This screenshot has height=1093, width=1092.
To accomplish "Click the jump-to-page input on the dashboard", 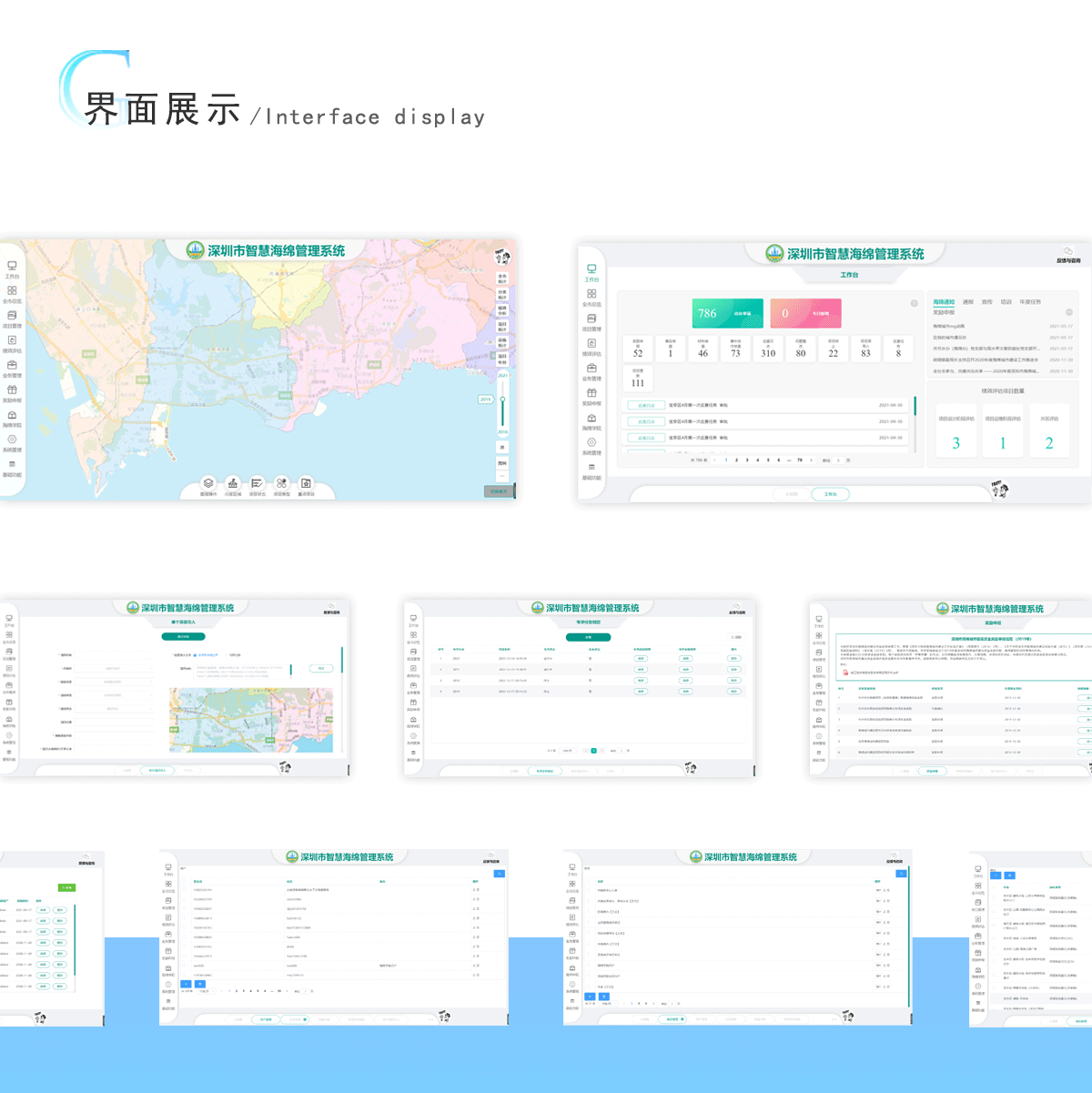I will pyautogui.click(x=838, y=460).
